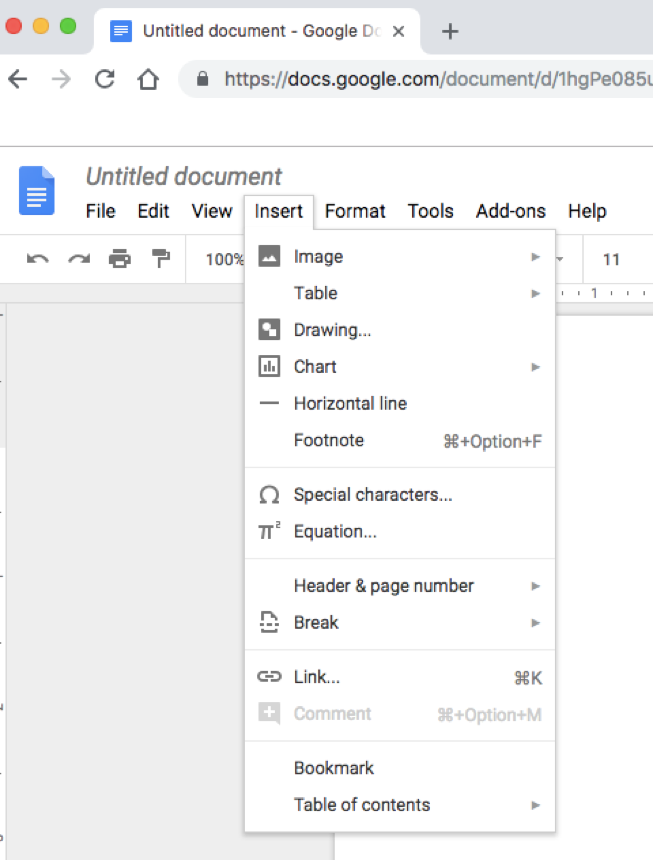Open a new browser tab
Viewport: 653px width, 860px height.
pos(450,31)
